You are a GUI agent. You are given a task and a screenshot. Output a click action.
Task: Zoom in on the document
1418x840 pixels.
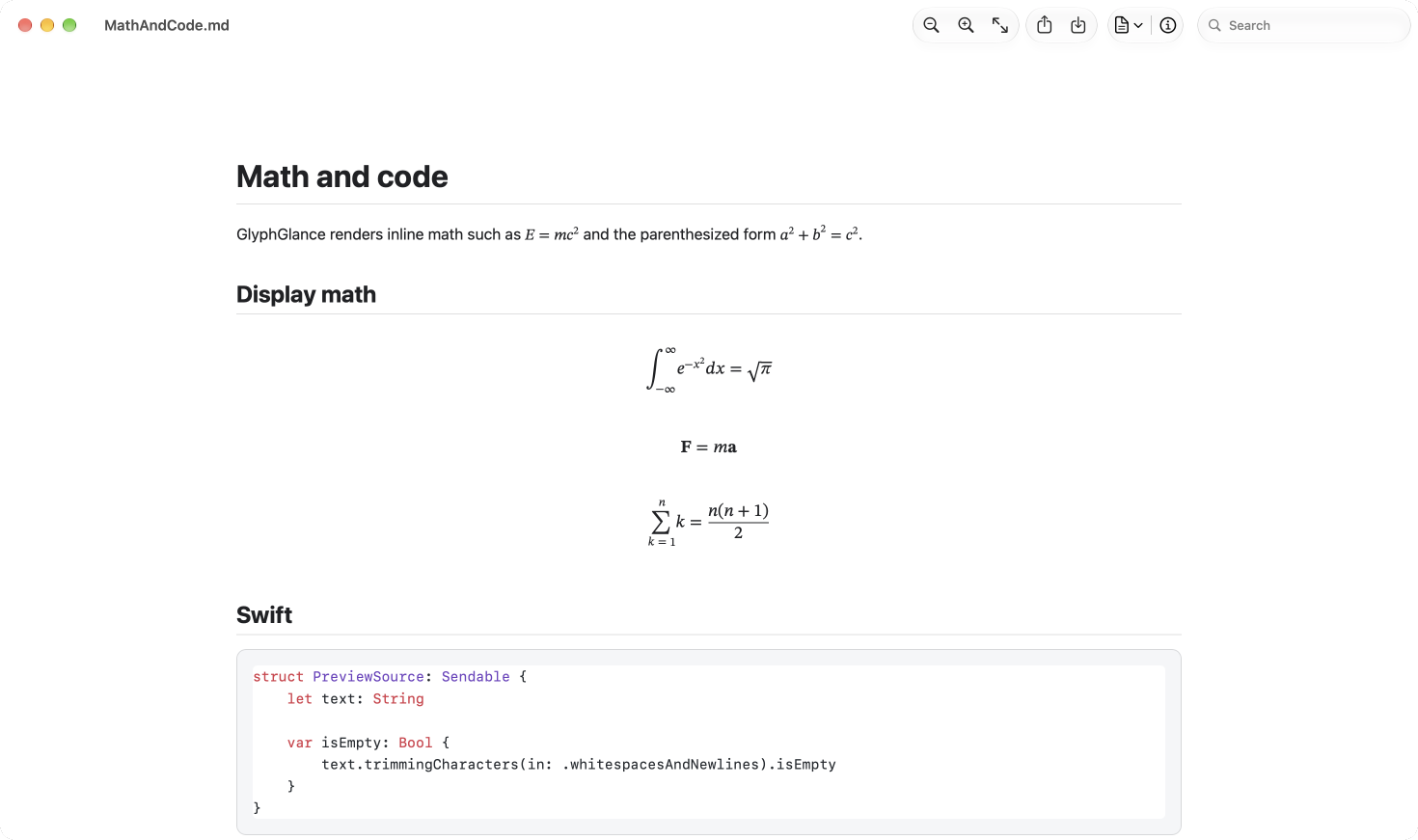pyautogui.click(x=966, y=25)
